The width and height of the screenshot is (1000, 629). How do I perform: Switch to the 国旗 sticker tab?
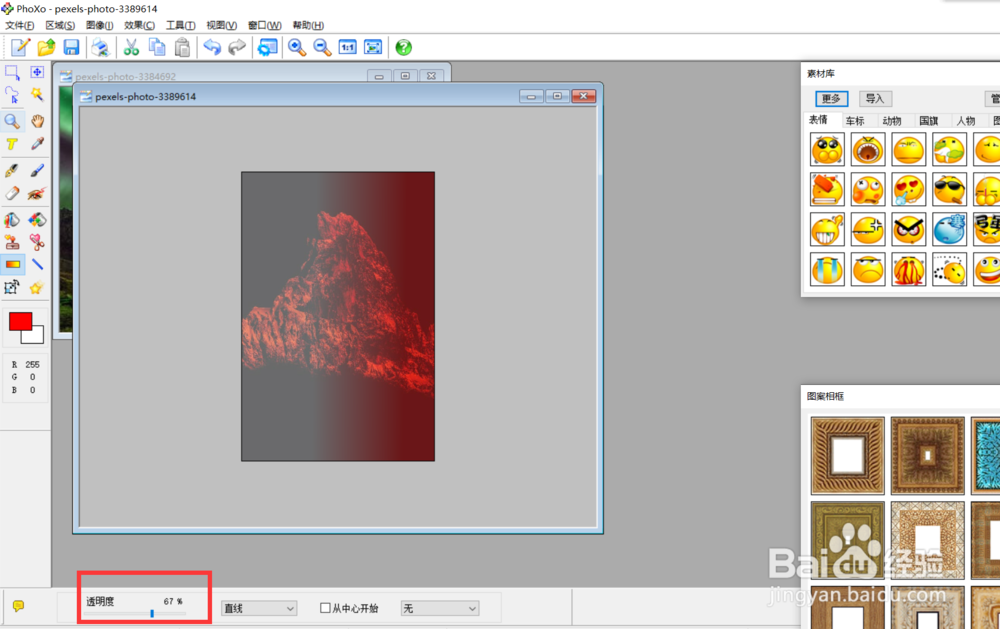tap(929, 121)
